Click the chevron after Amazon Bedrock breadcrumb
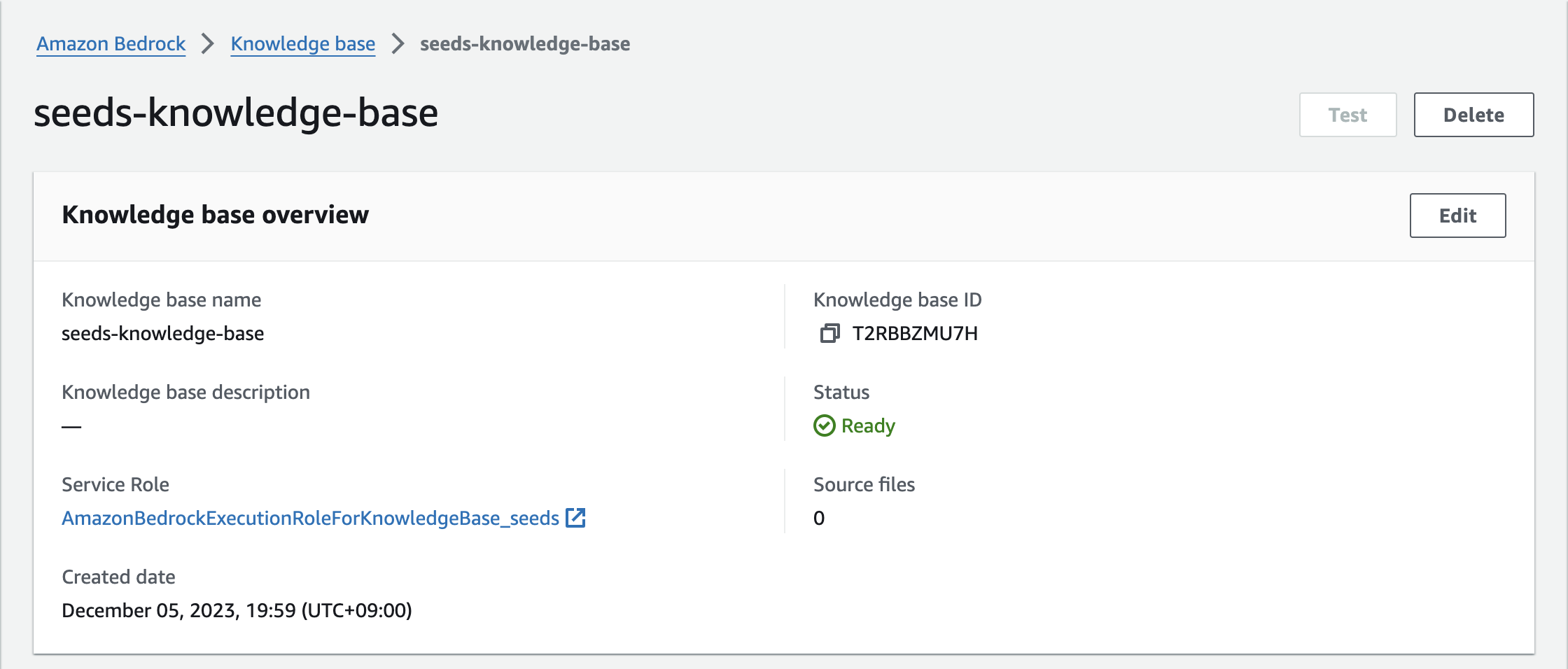Viewport: 1568px width, 669px height. coord(208,43)
